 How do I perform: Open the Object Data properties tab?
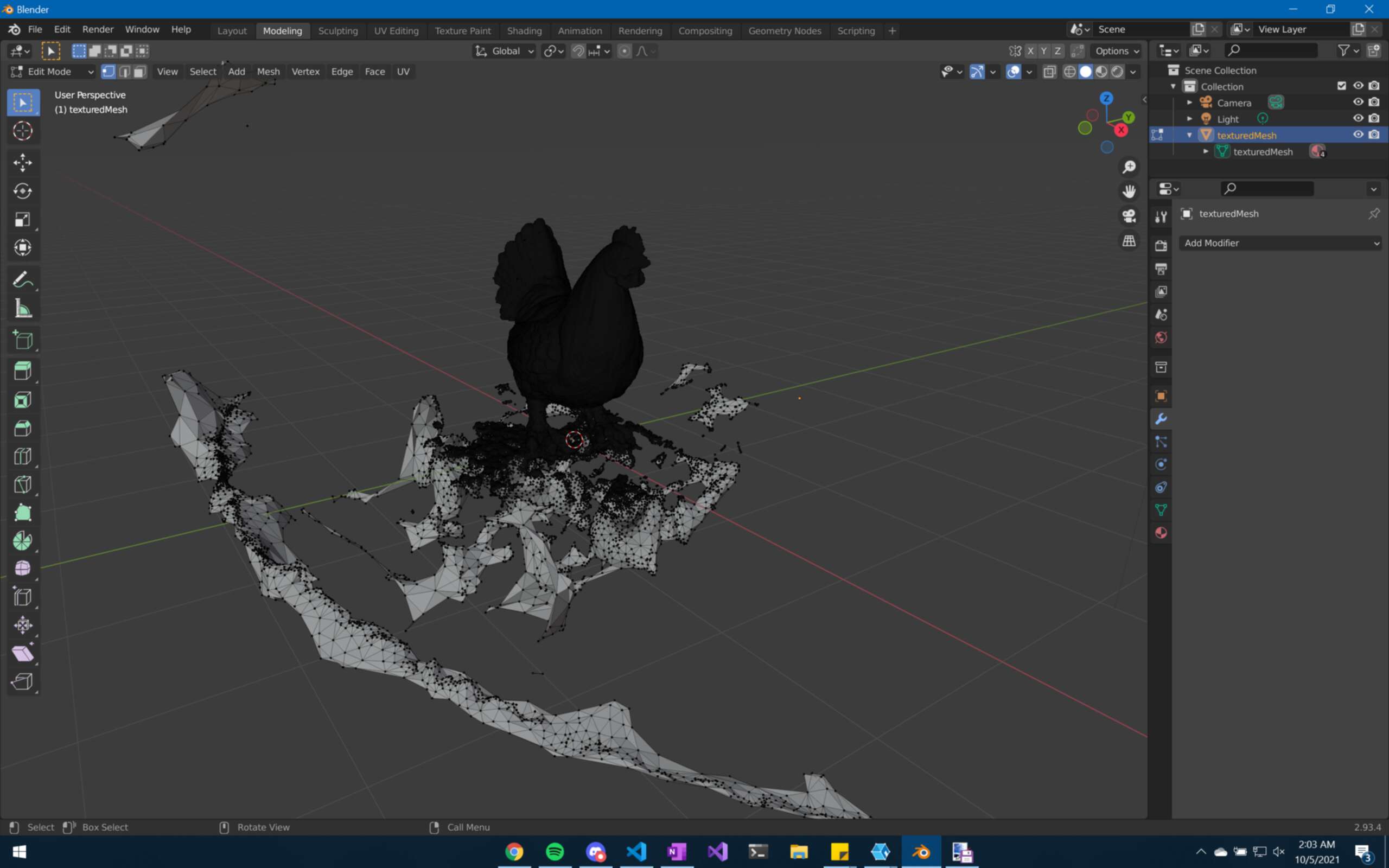pos(1161,510)
